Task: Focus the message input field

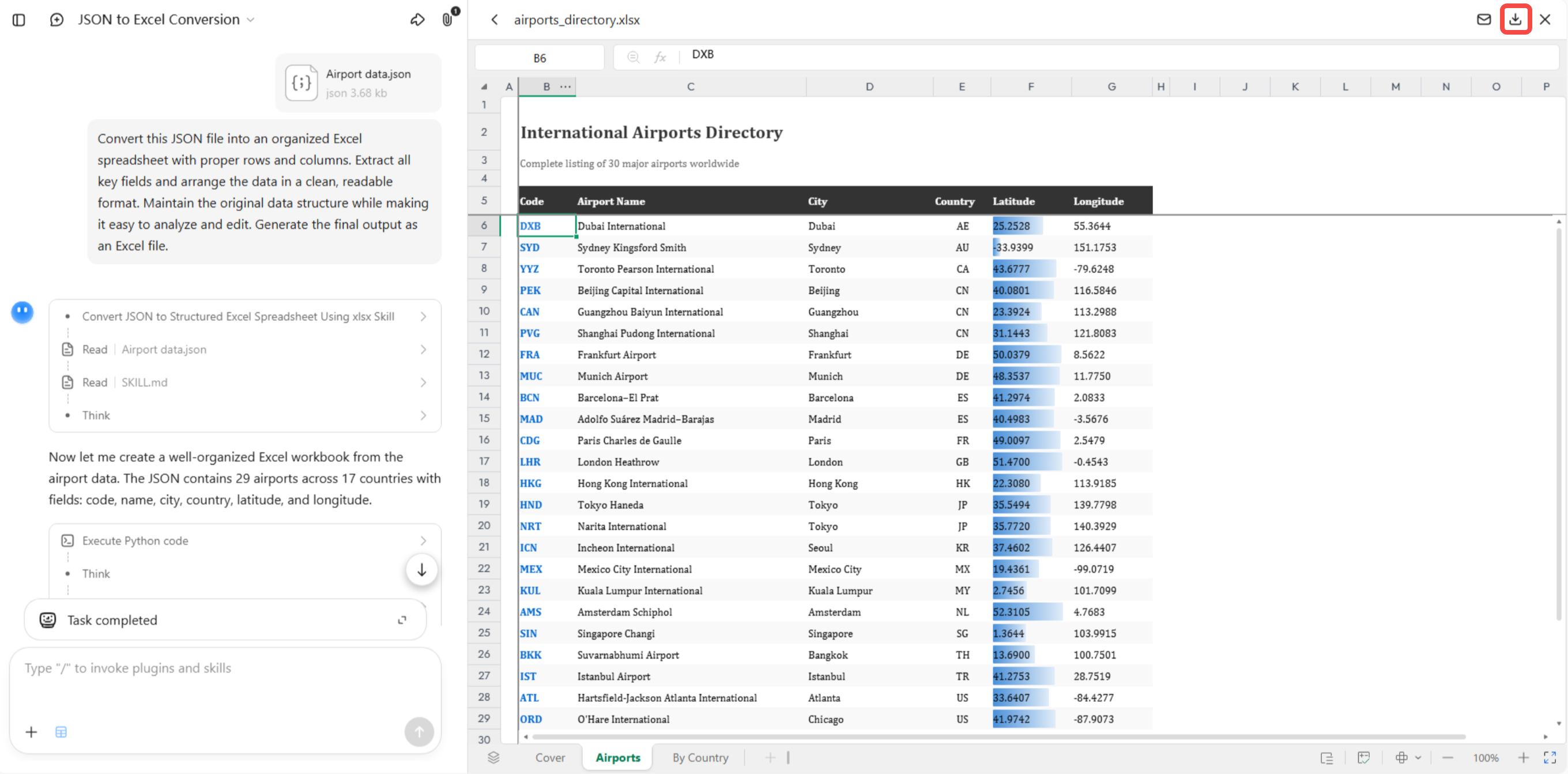Action: click(225, 668)
